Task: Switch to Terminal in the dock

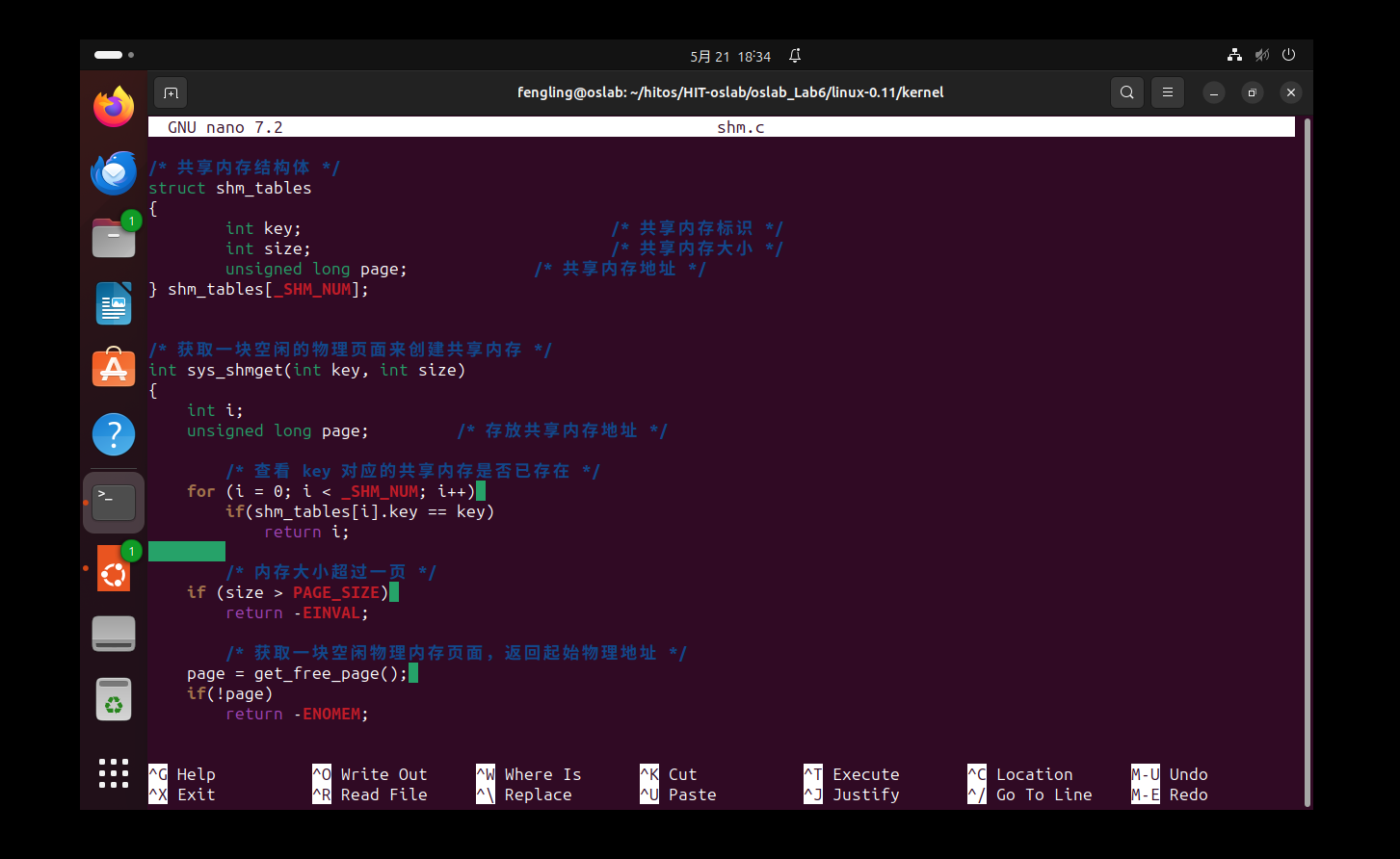Action: tap(114, 502)
